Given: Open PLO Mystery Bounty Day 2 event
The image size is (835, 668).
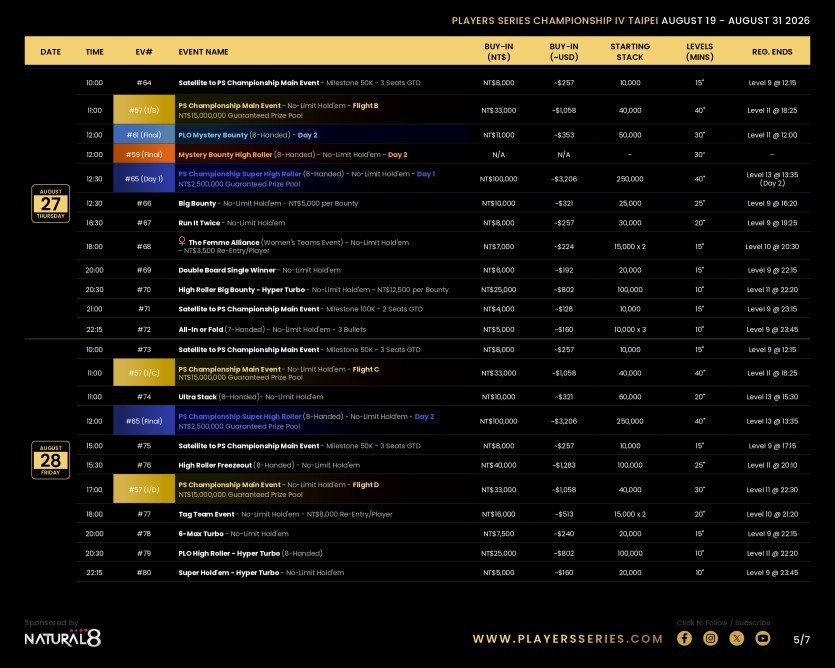Looking at the screenshot, I should (248, 135).
